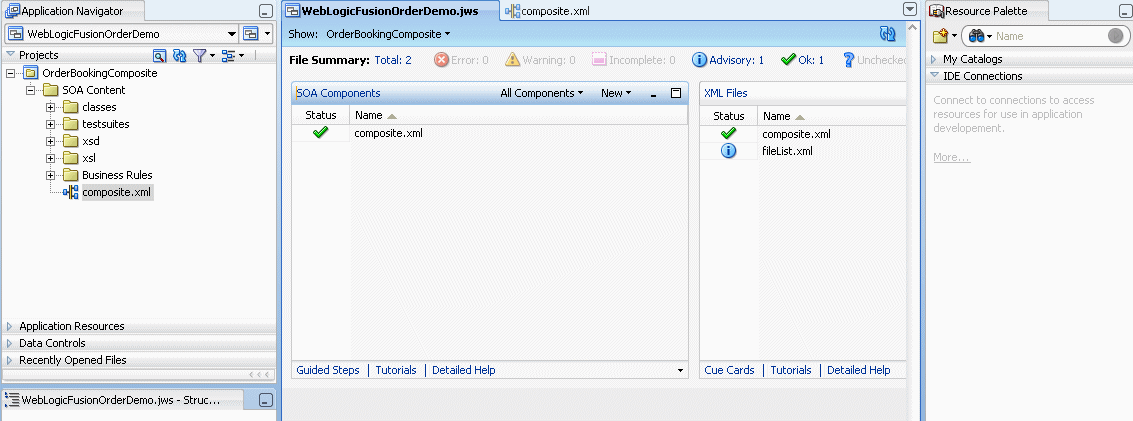
Task: Open the Projects filter funnel icon
Action: coord(200,56)
